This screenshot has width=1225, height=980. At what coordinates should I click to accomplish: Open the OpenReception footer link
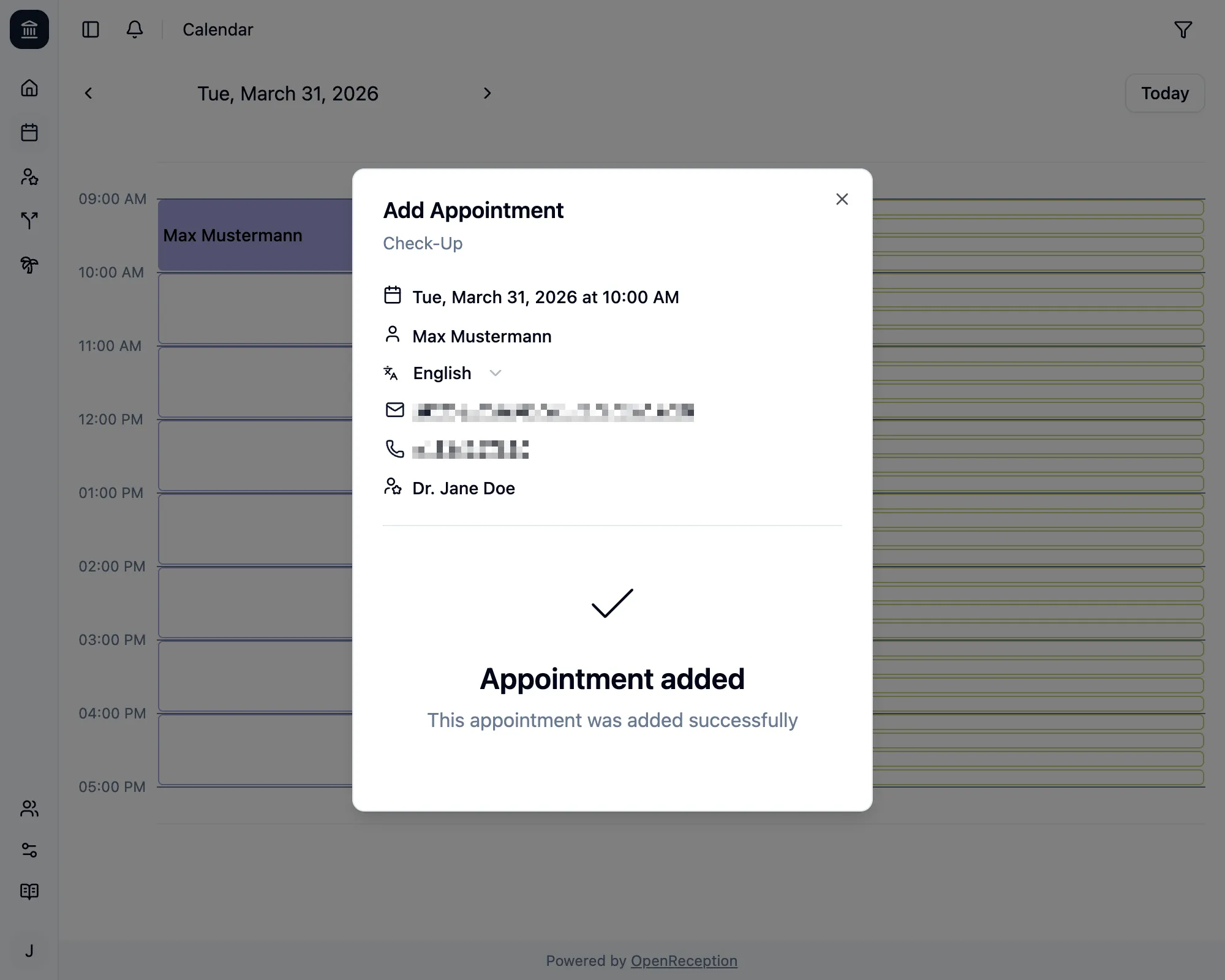coord(684,960)
